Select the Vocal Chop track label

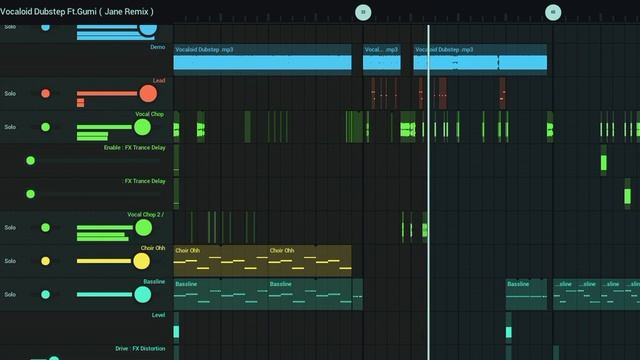point(149,114)
